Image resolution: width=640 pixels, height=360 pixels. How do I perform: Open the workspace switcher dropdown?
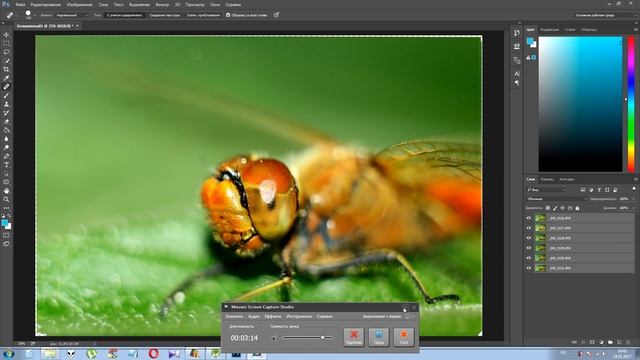click(x=605, y=15)
